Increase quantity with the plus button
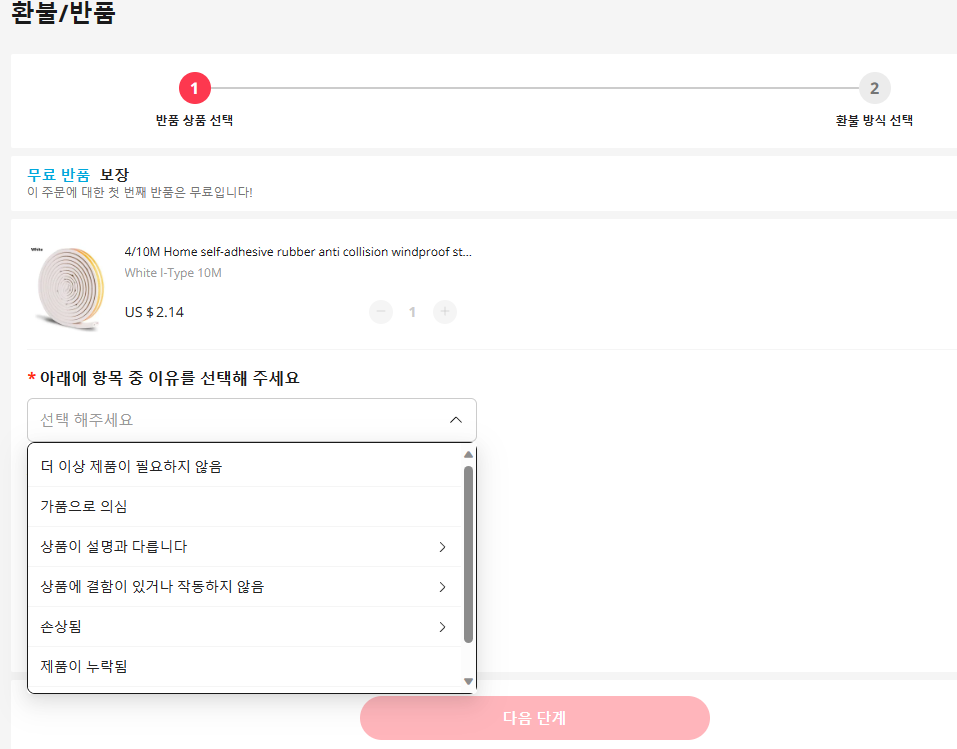The height and width of the screenshot is (749, 957). pos(445,312)
